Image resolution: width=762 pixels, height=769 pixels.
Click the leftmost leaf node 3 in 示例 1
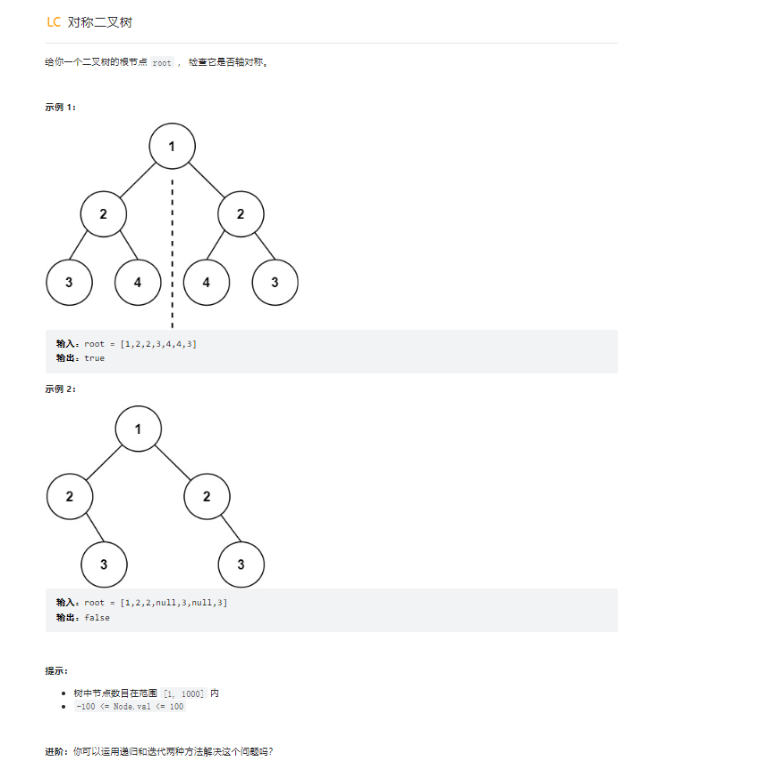coord(69,282)
